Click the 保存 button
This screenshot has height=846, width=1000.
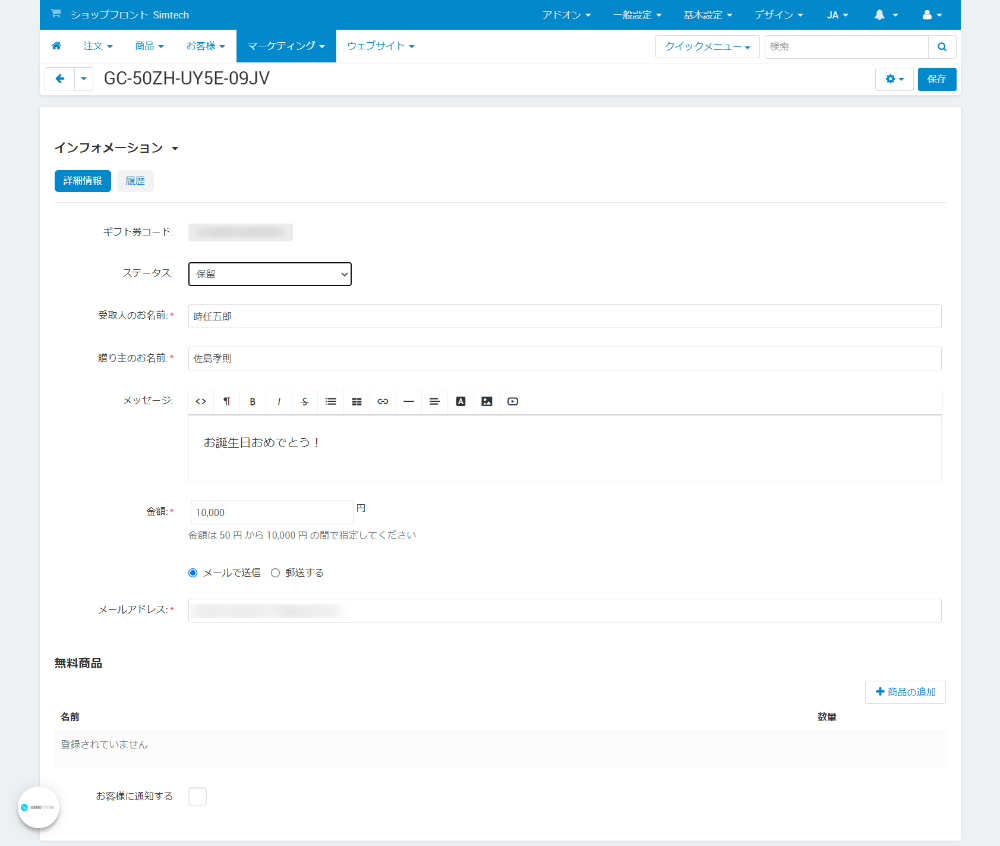(937, 79)
